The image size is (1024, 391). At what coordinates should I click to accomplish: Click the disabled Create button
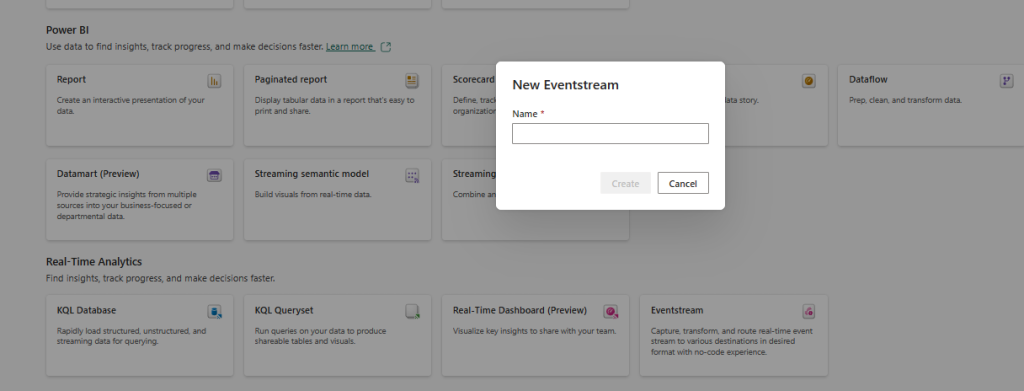[x=626, y=183]
